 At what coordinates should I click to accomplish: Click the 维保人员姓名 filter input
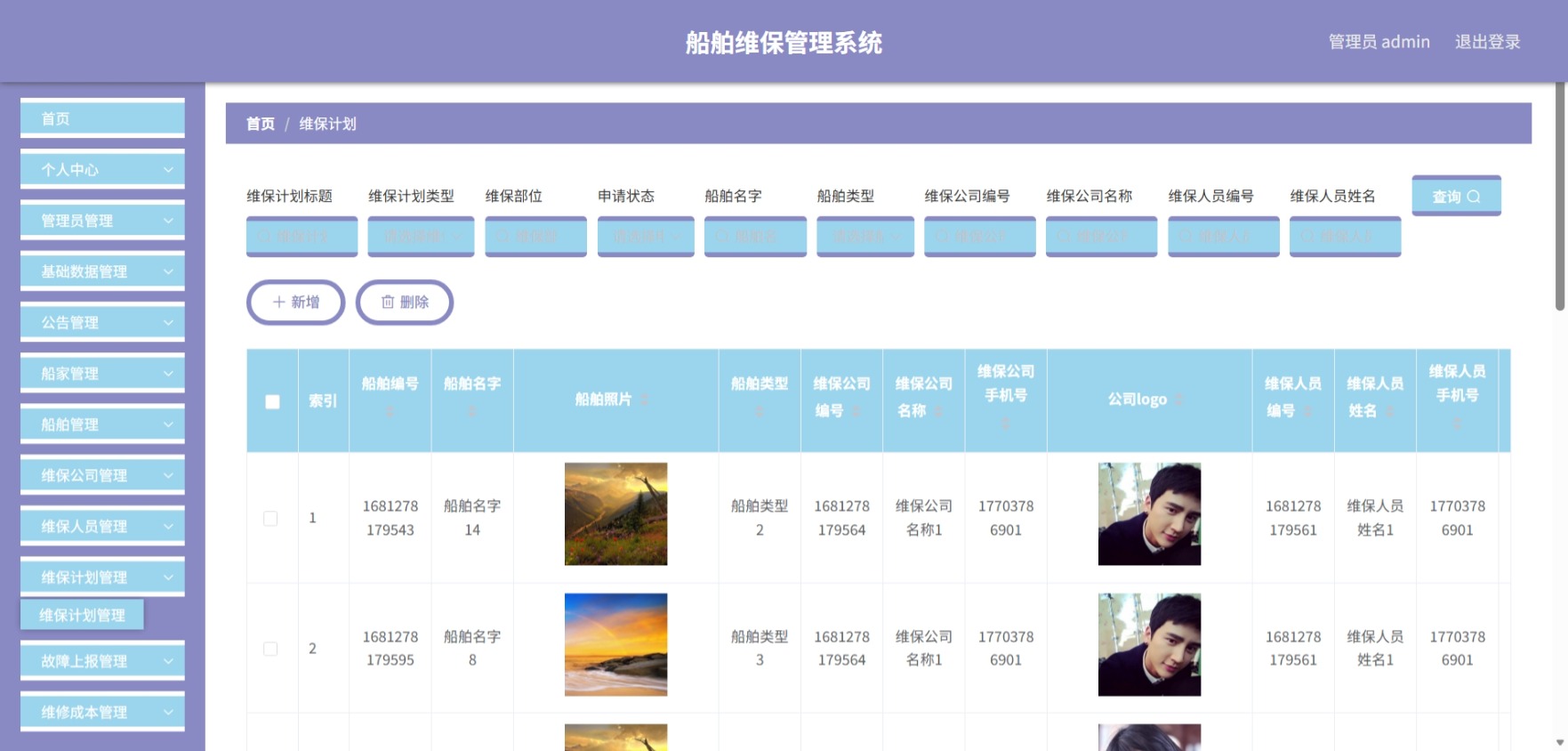click(x=1345, y=237)
